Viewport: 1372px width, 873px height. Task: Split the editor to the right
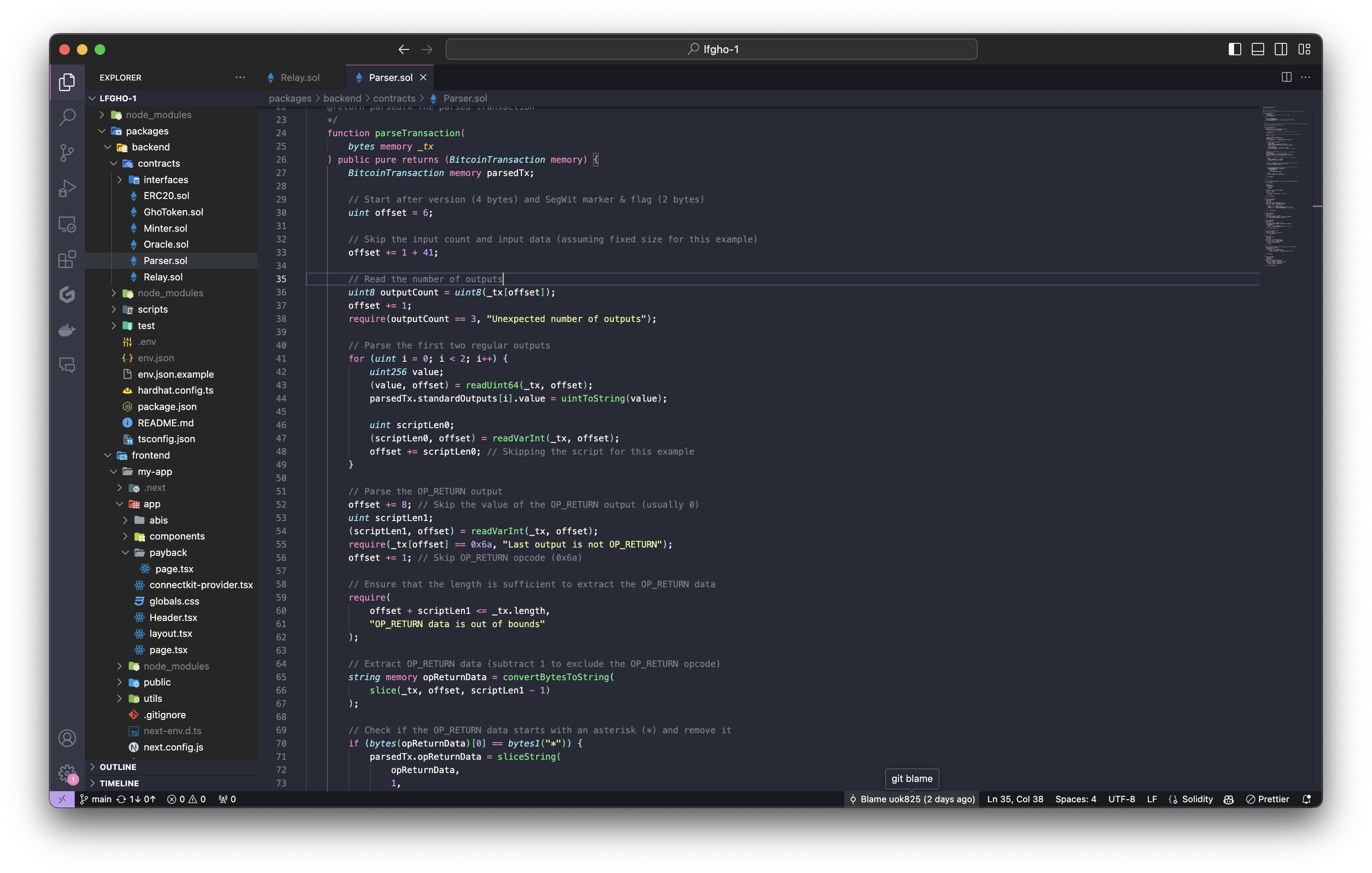pos(1286,77)
